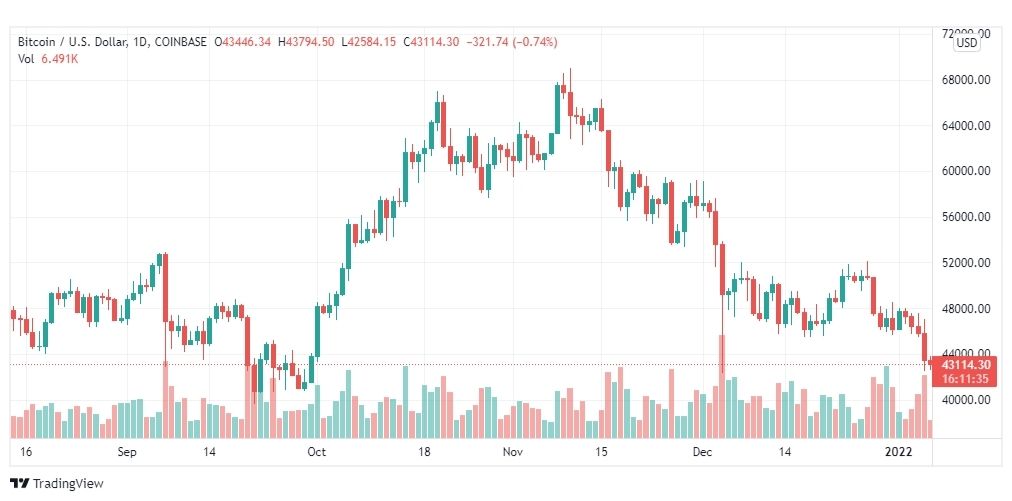Screen dimensions: 1012x501
Task: Click the Nov label on time axis
Action: click(x=512, y=452)
